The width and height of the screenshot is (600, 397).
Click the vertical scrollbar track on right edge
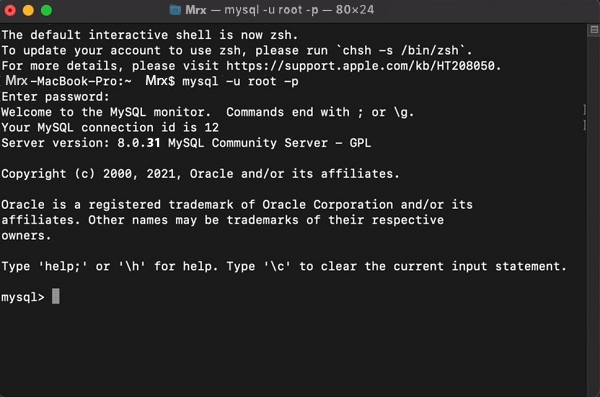(x=593, y=214)
